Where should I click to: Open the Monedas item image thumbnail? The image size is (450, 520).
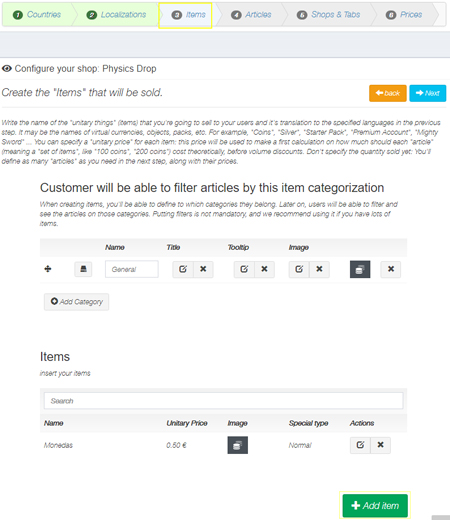(238, 445)
